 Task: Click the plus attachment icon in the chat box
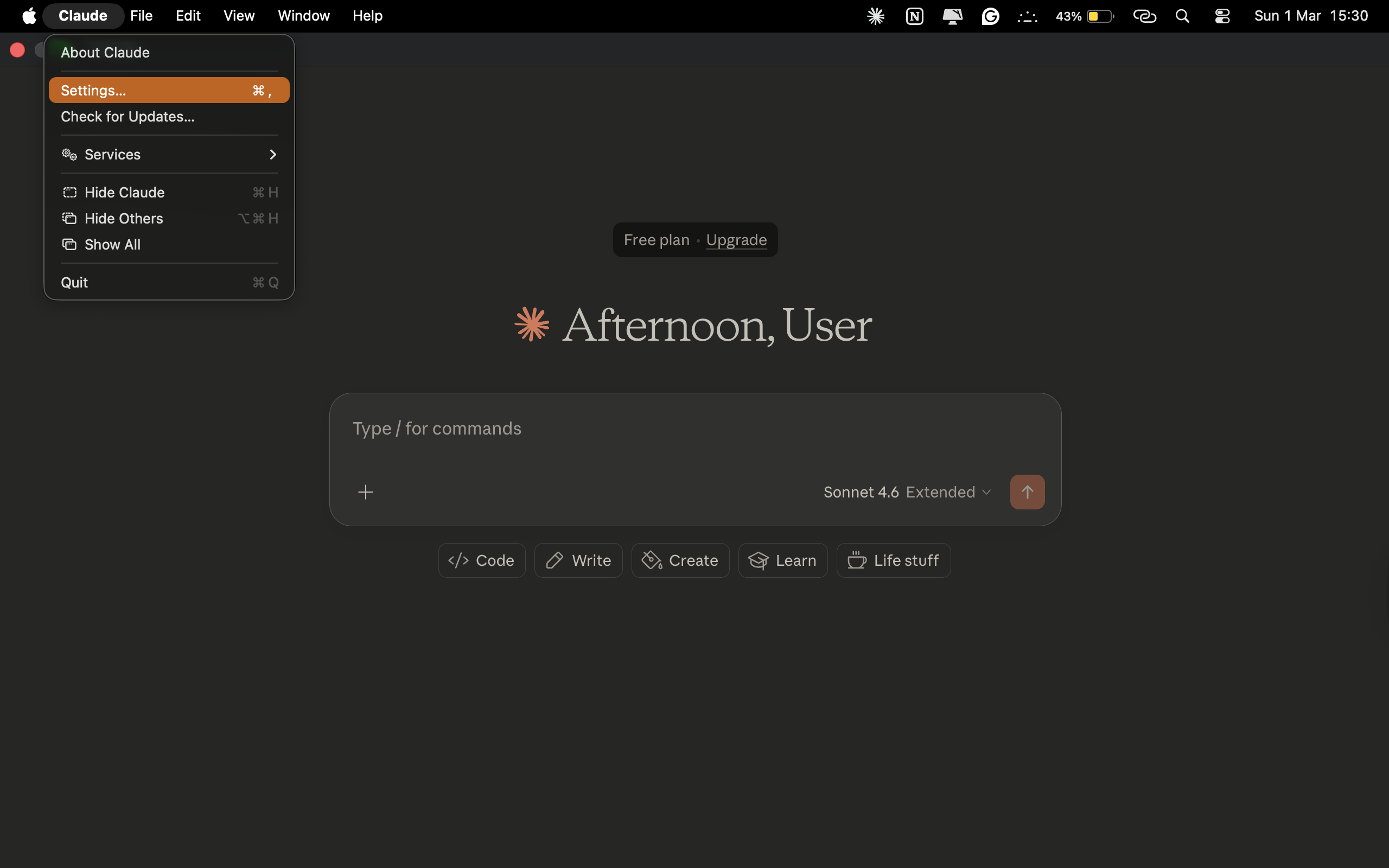tap(366, 492)
